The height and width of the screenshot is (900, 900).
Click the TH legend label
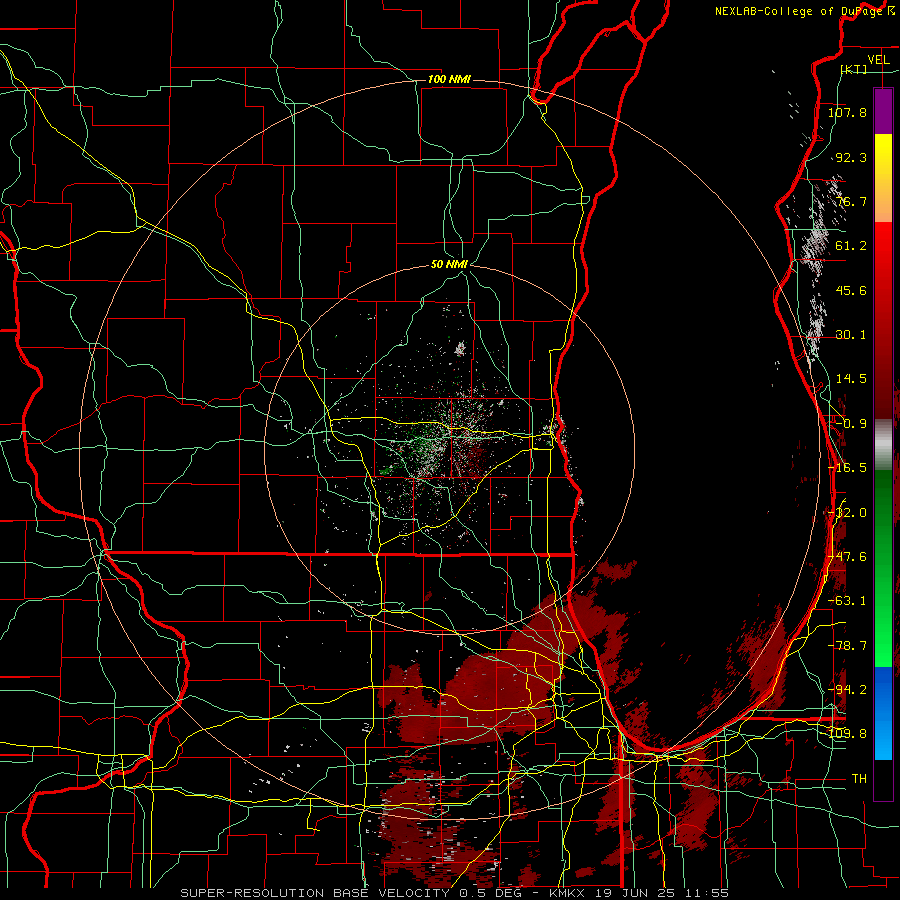(859, 778)
